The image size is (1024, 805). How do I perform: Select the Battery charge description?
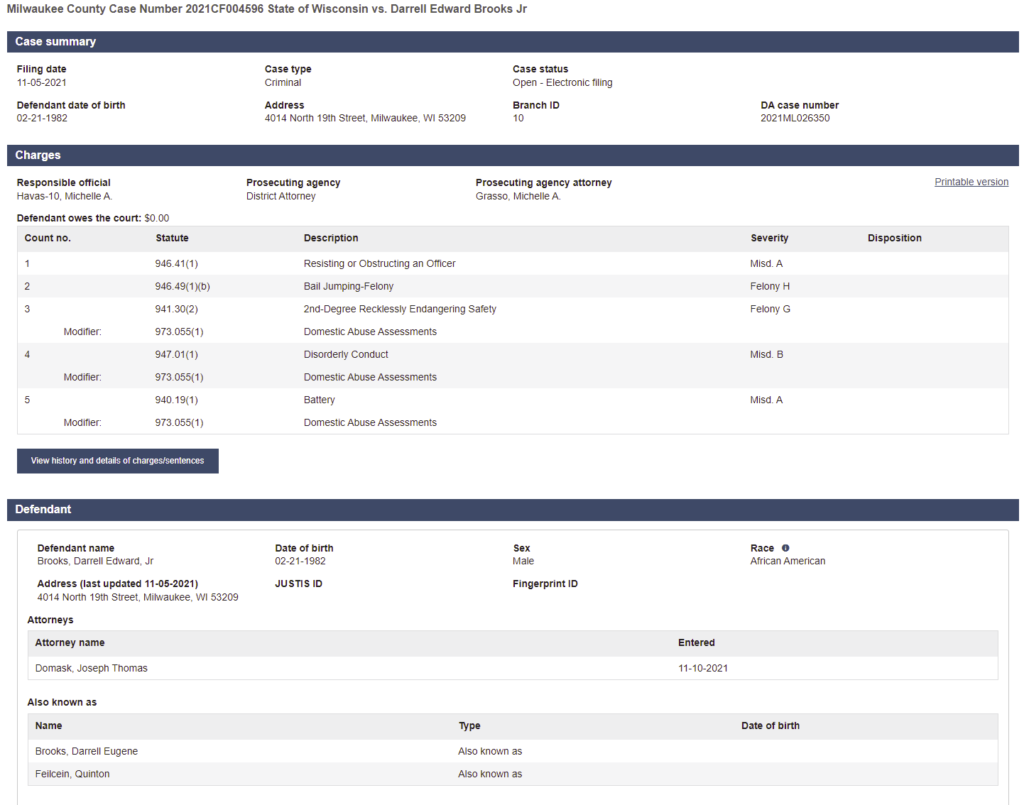coord(319,400)
